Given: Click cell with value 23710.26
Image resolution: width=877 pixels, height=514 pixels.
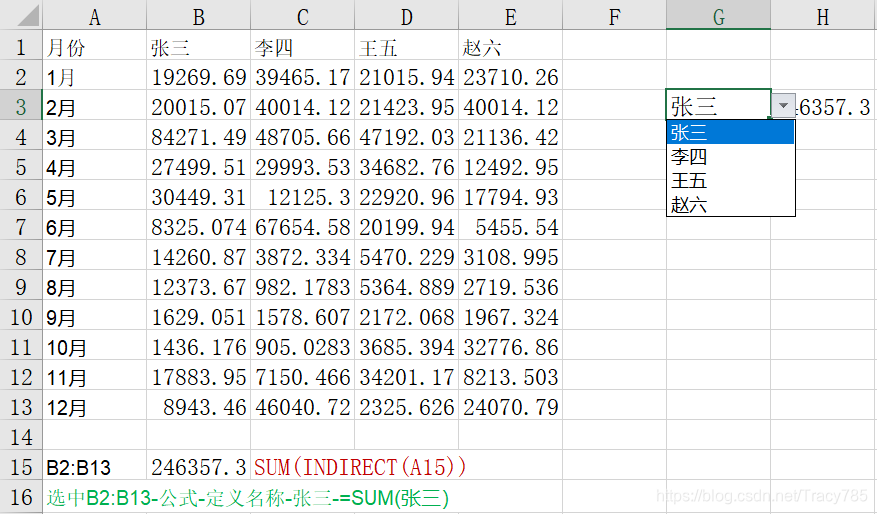Looking at the screenshot, I should tap(511, 76).
